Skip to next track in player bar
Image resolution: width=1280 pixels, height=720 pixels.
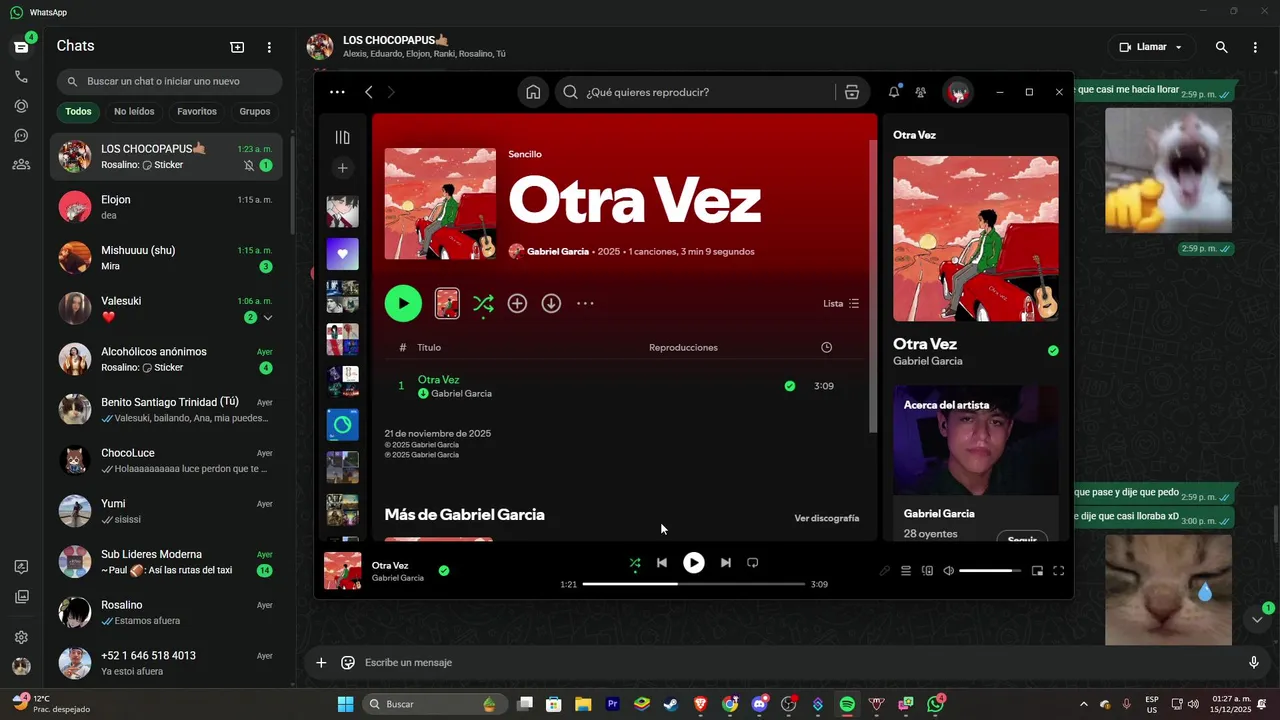726,563
